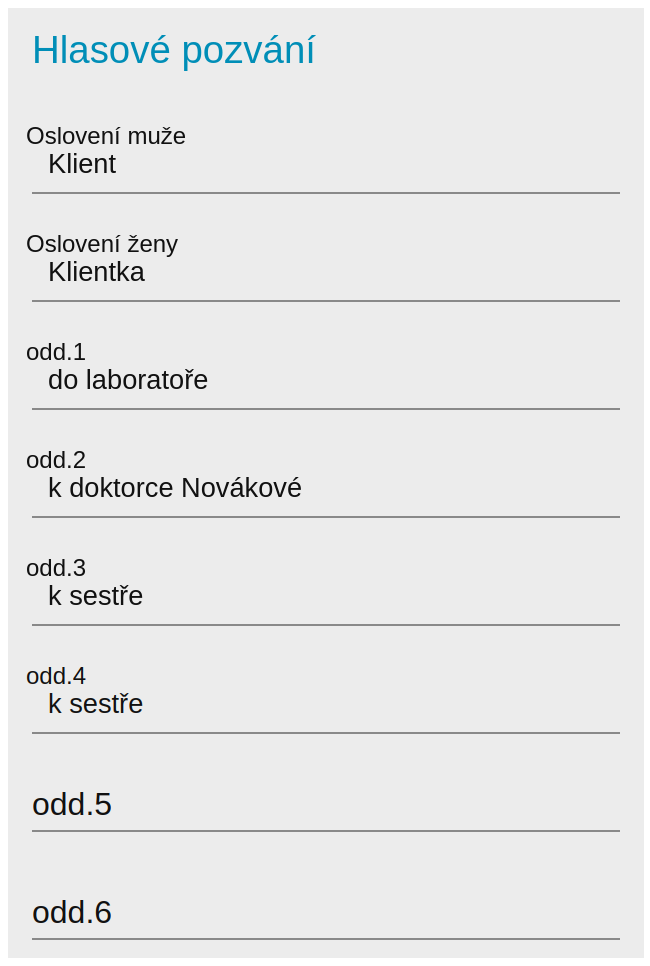Click the word 'doktorce' in odd.2
The image size is (650, 966).
121,489
